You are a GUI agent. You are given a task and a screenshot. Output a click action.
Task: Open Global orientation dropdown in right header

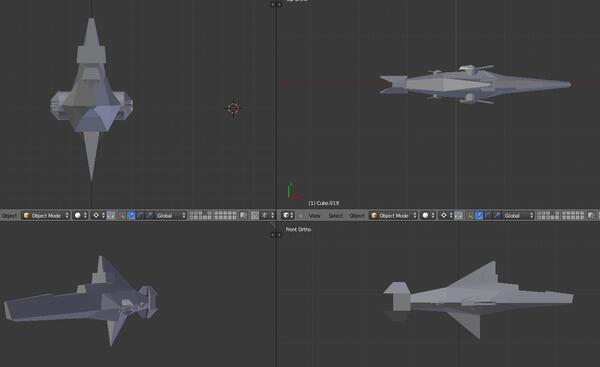pyautogui.click(x=518, y=216)
